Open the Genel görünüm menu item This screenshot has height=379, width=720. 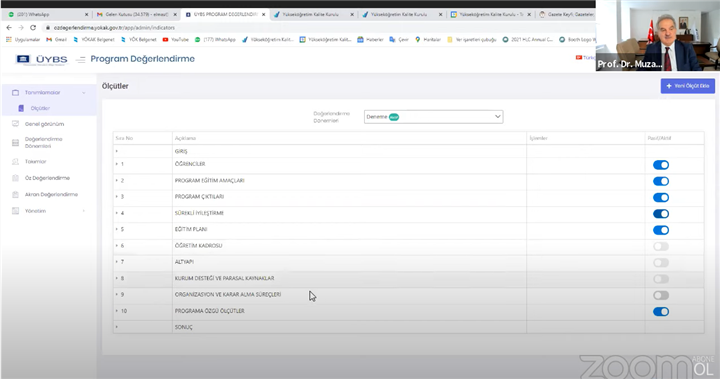click(x=45, y=124)
